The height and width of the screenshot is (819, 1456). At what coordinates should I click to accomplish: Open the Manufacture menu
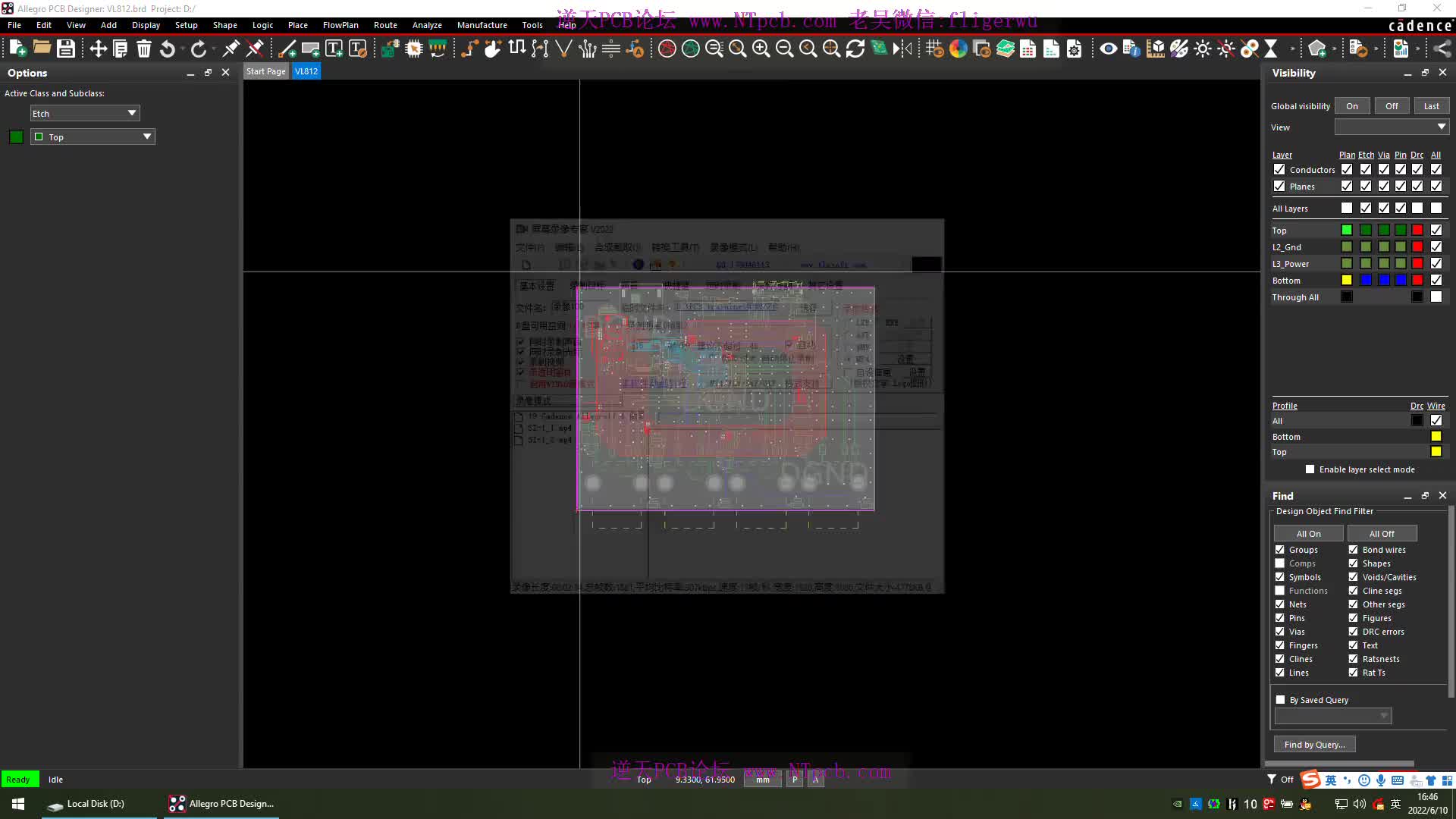[x=482, y=25]
